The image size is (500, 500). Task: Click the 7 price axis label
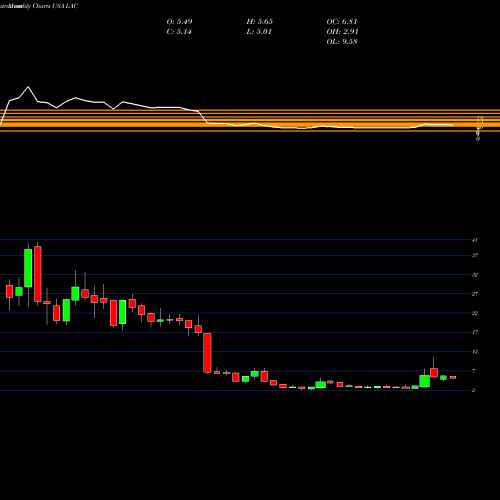[474, 371]
